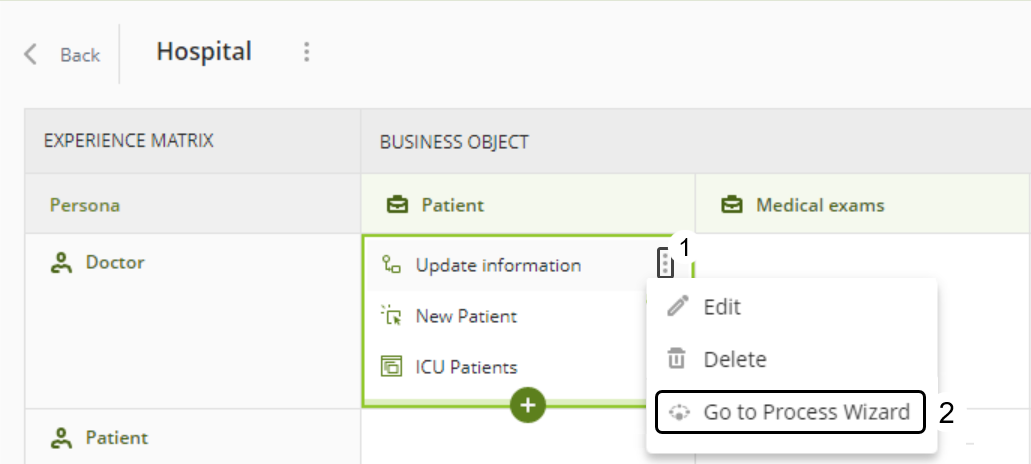Select Go to Process Wizard option
Viewport: 1031px width, 464px height.
[x=806, y=412]
